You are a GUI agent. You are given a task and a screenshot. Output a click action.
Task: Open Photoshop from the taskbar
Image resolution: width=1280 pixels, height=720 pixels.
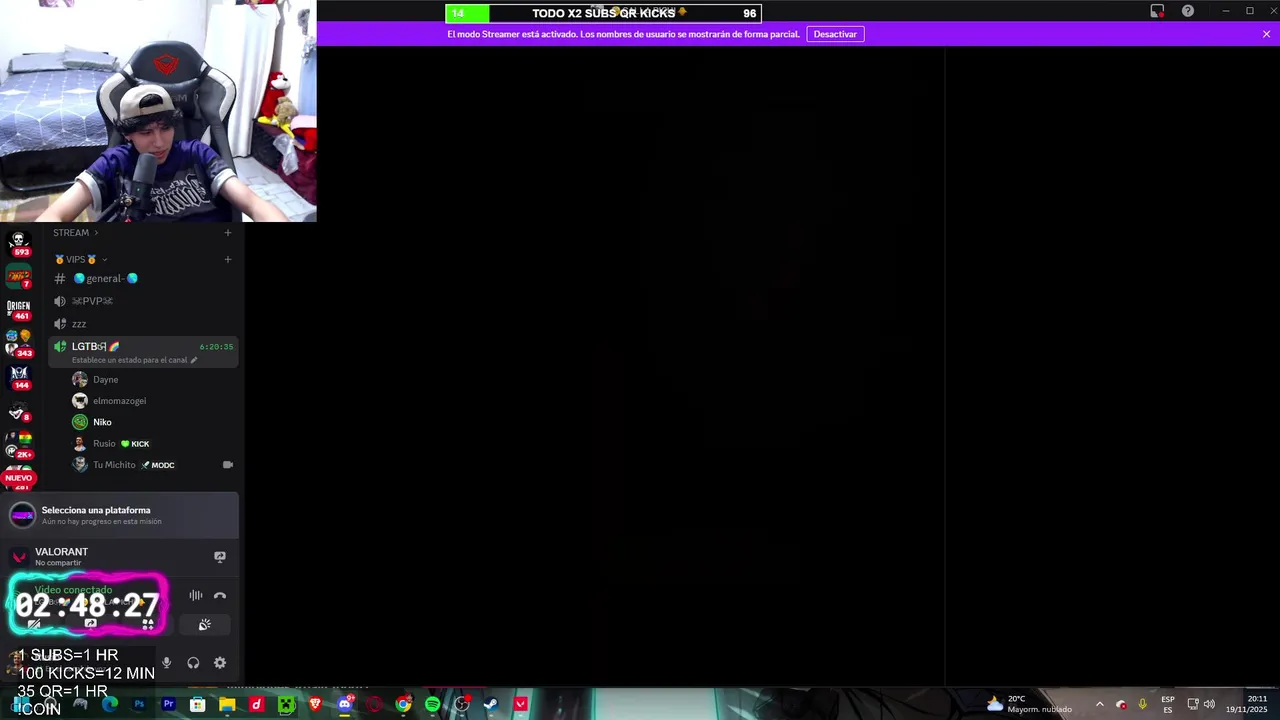click(139, 704)
